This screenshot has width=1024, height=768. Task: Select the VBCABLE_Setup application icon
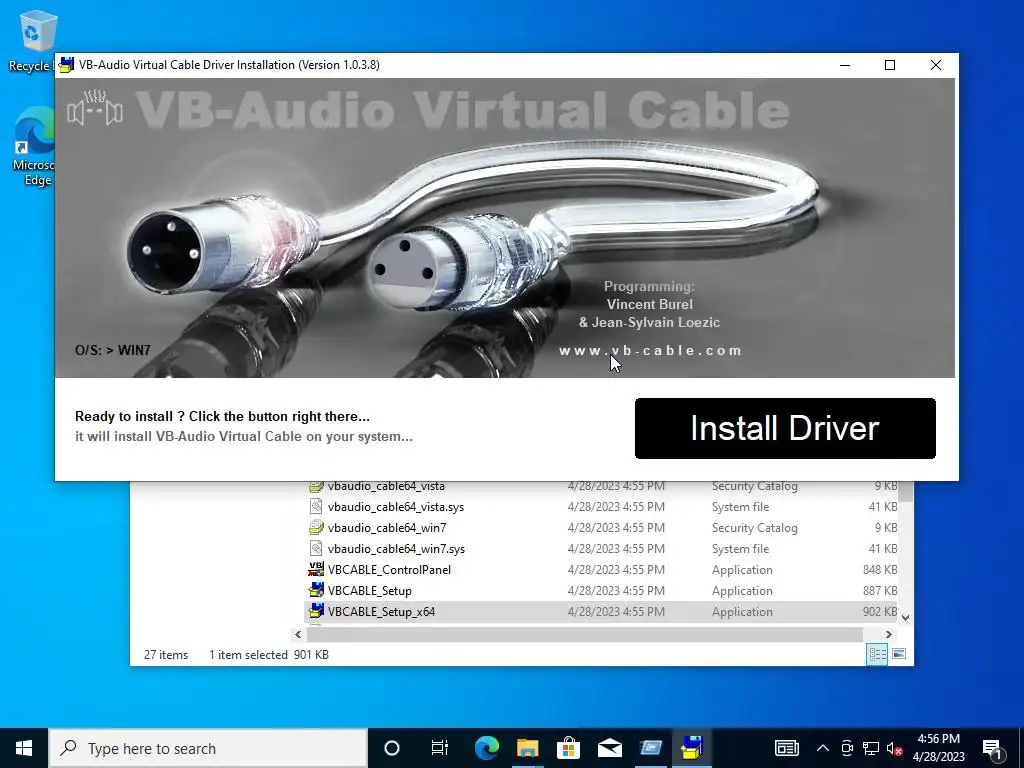tap(316, 590)
